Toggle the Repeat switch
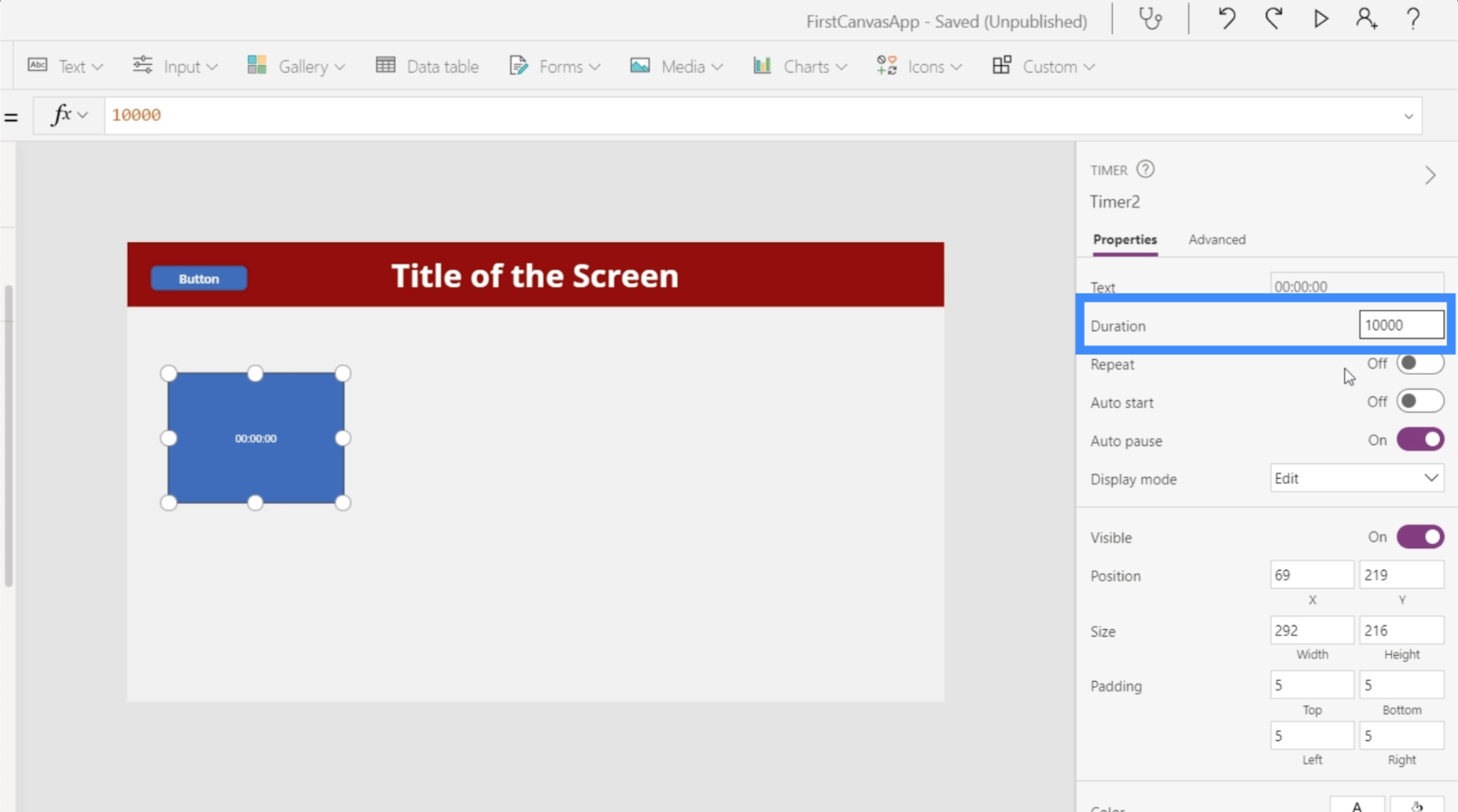This screenshot has height=812, width=1458. (1420, 363)
